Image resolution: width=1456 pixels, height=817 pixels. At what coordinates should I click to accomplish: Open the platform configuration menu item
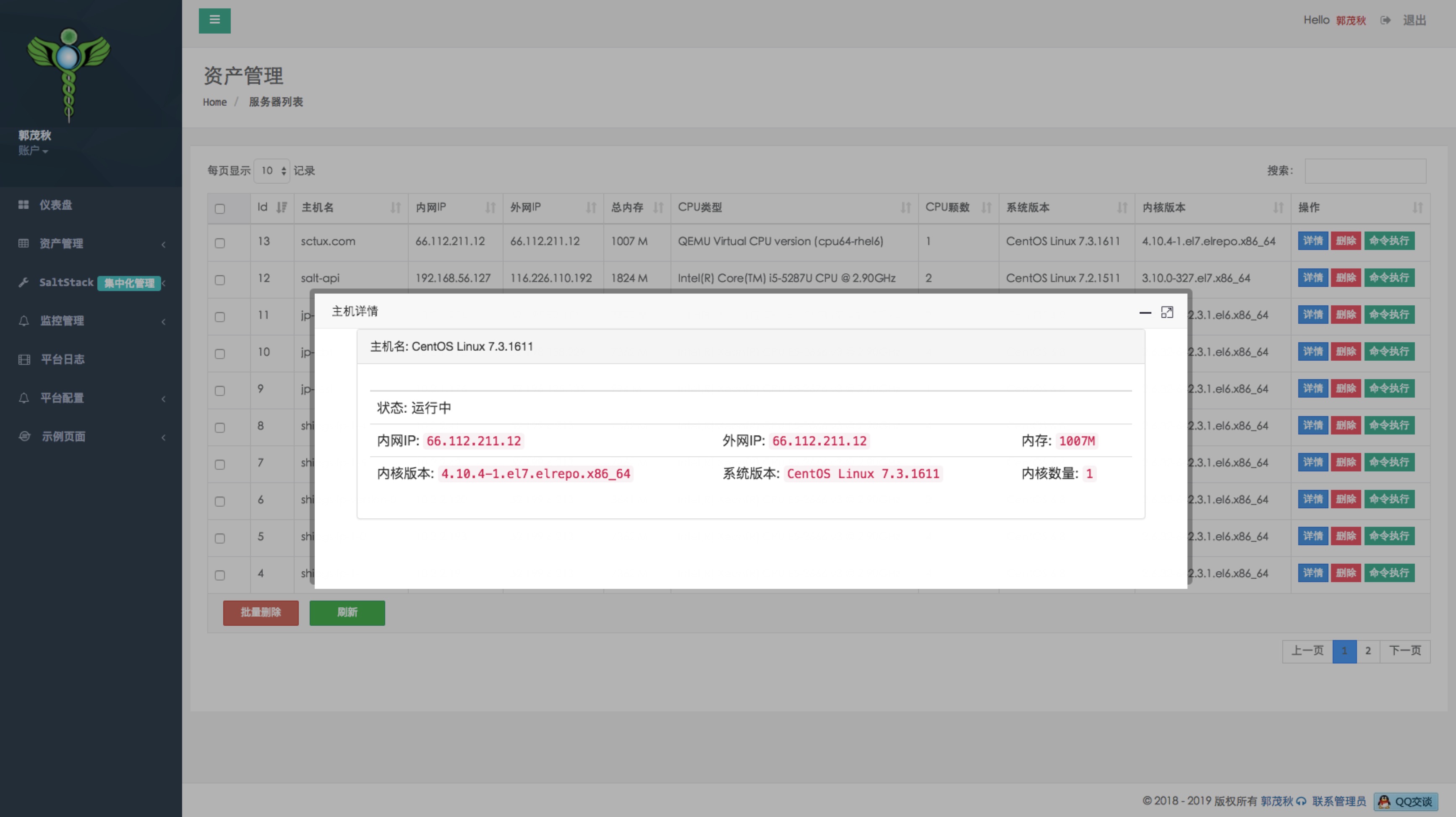62,398
